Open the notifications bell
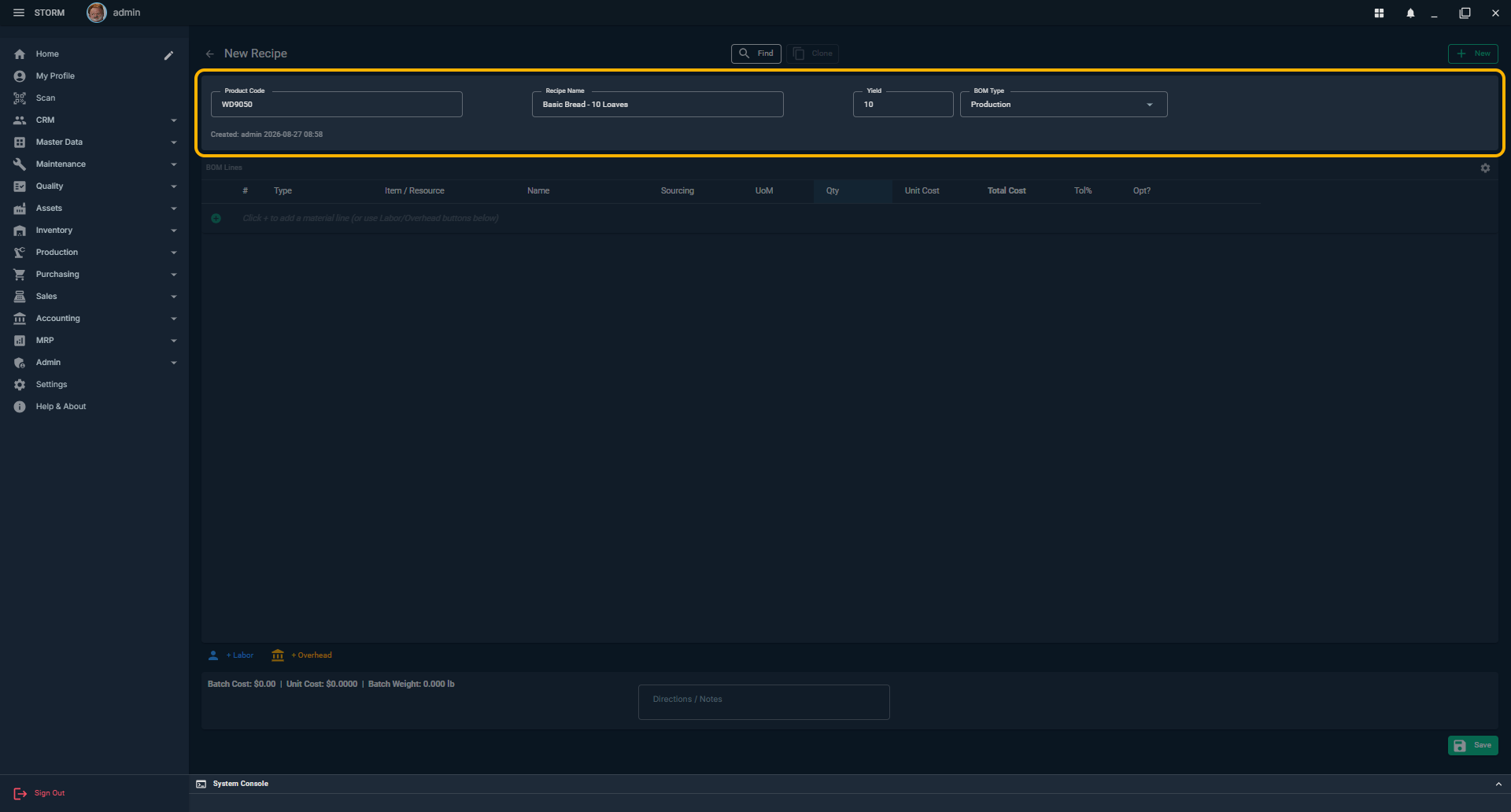 (1410, 13)
